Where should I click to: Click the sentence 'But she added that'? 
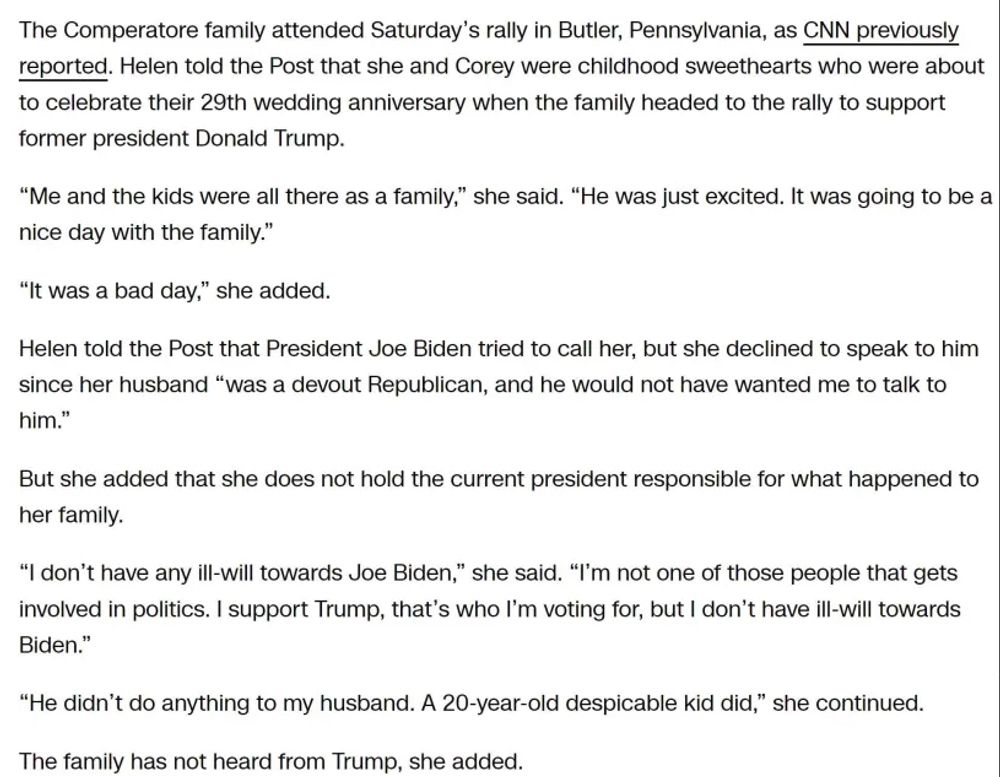(x=499, y=496)
